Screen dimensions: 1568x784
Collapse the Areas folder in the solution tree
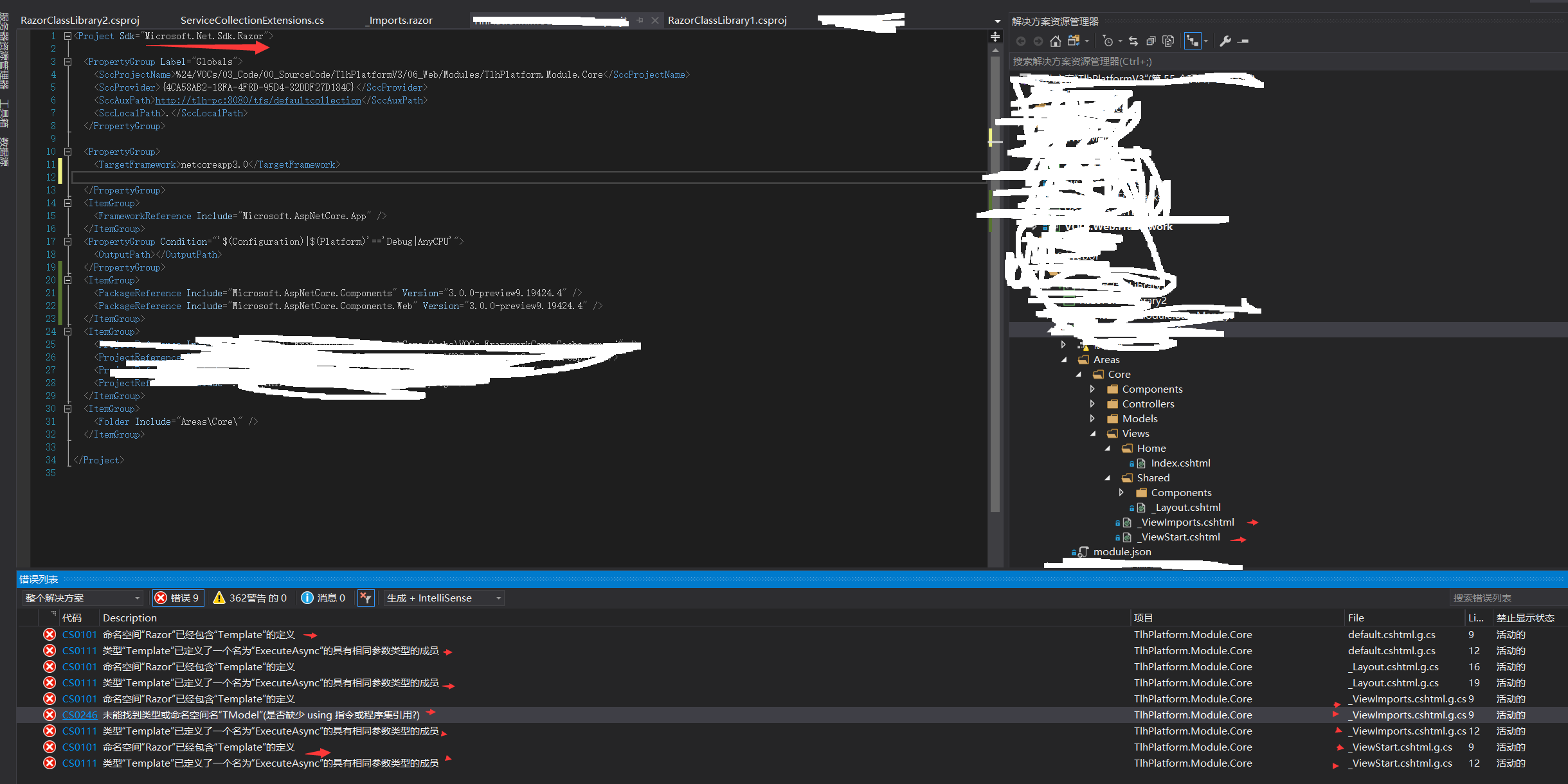pos(1064,360)
